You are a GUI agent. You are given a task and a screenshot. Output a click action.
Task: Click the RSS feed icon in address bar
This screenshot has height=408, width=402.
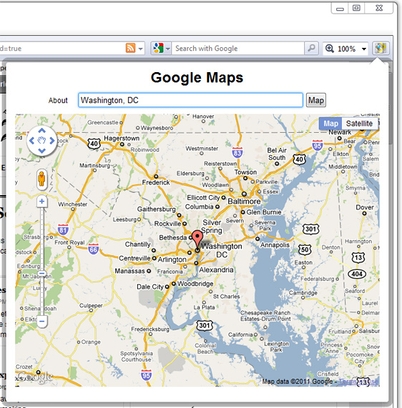[130, 48]
